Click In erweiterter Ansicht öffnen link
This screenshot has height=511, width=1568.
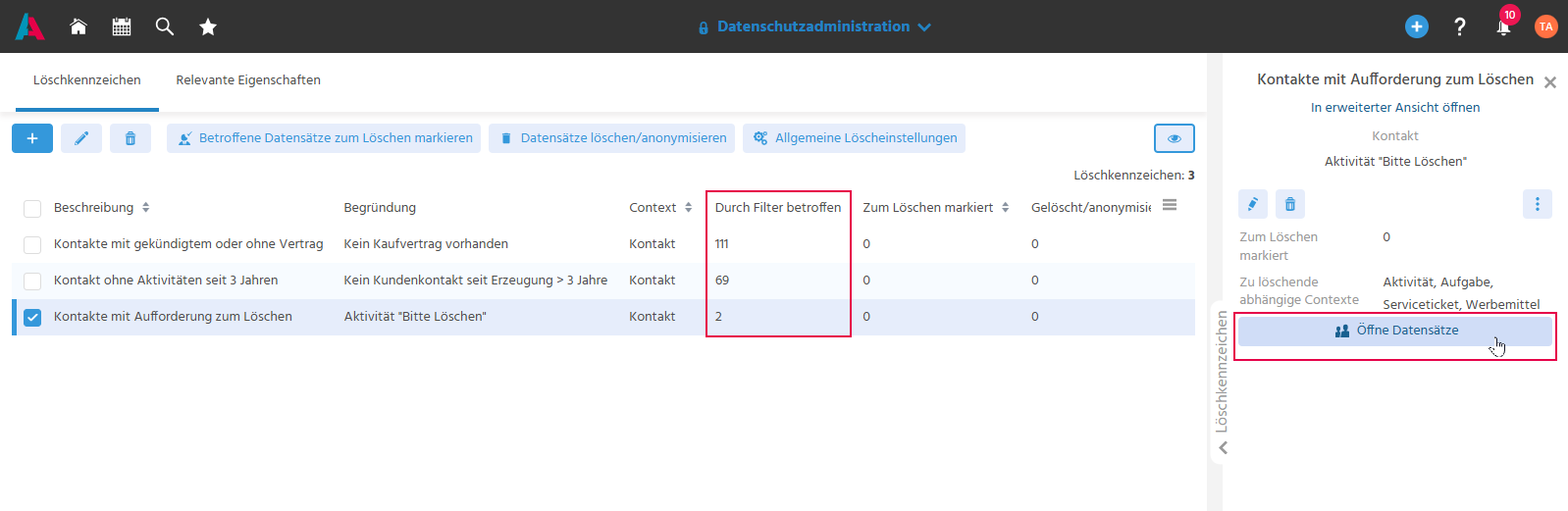pos(1395,108)
